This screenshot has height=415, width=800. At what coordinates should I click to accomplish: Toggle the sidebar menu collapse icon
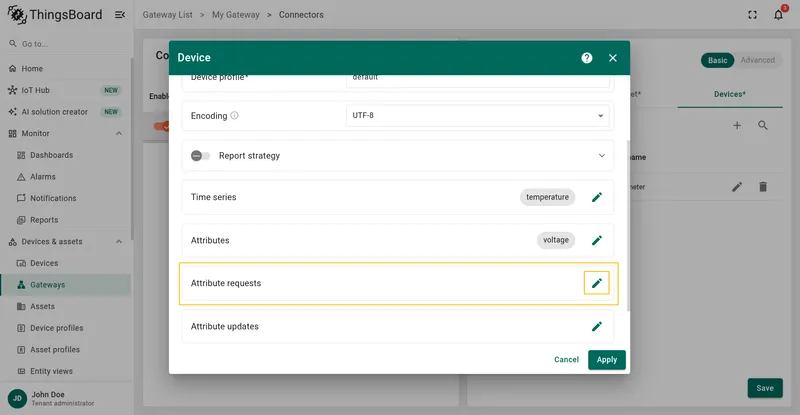[120, 15]
